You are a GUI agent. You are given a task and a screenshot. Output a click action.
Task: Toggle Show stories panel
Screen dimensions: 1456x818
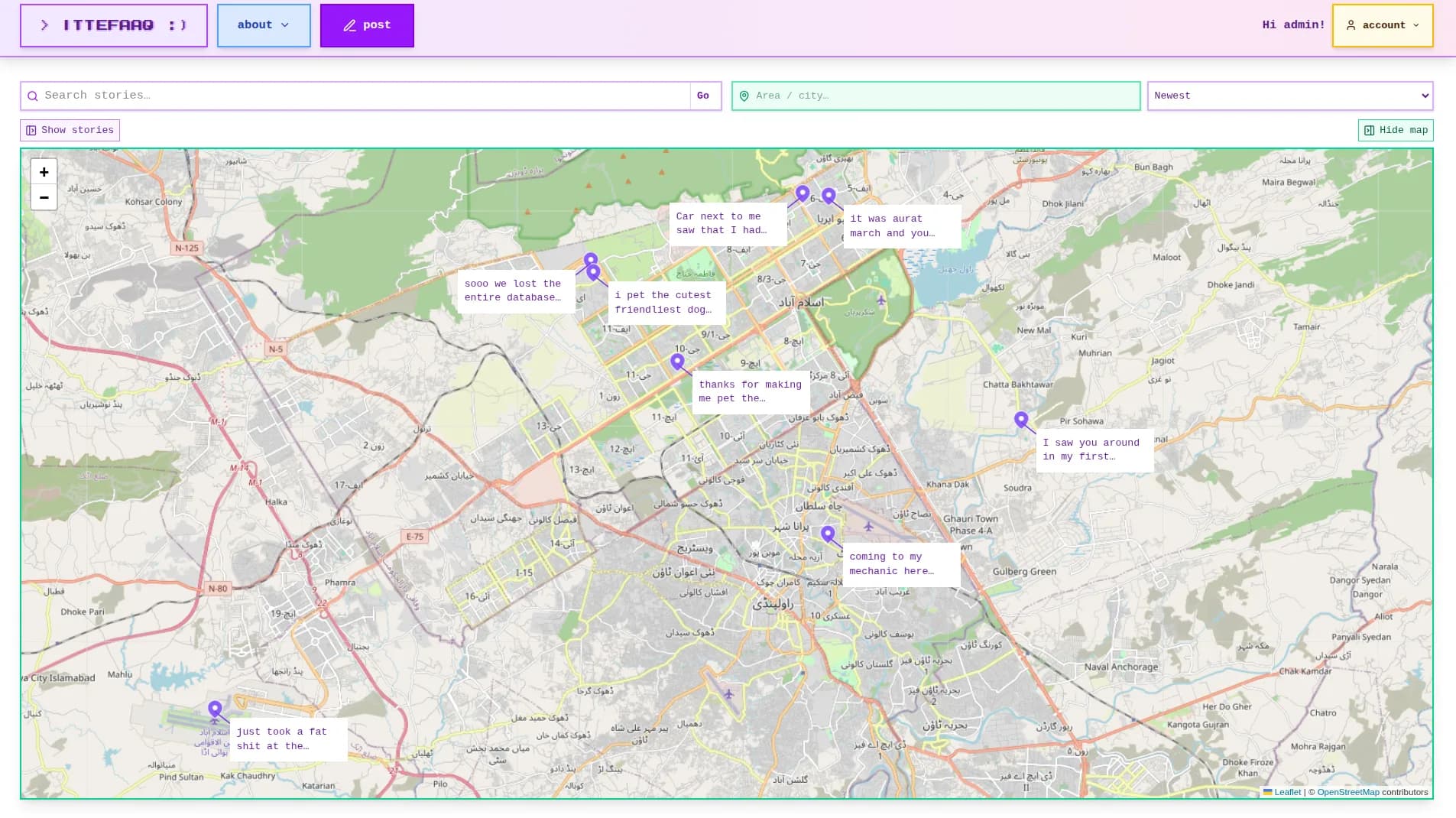coord(70,130)
